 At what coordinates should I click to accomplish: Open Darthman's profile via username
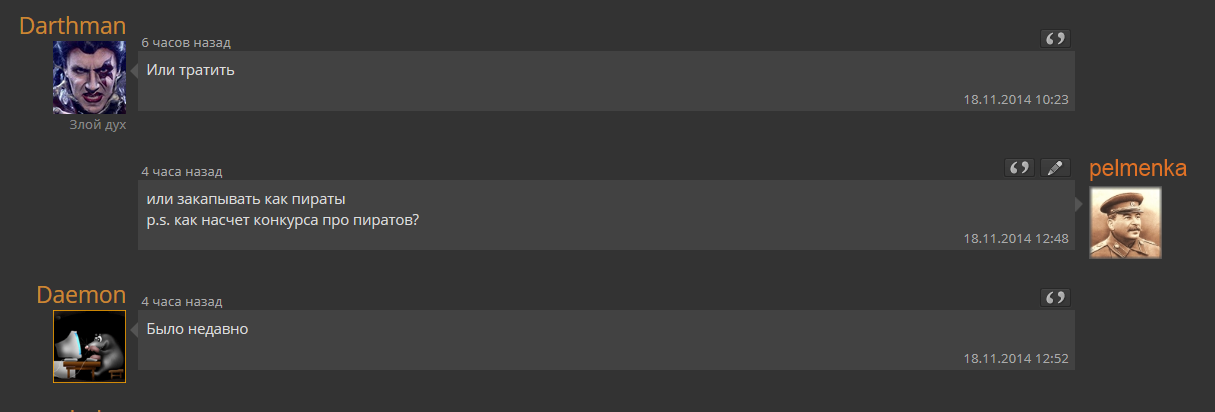click(73, 26)
